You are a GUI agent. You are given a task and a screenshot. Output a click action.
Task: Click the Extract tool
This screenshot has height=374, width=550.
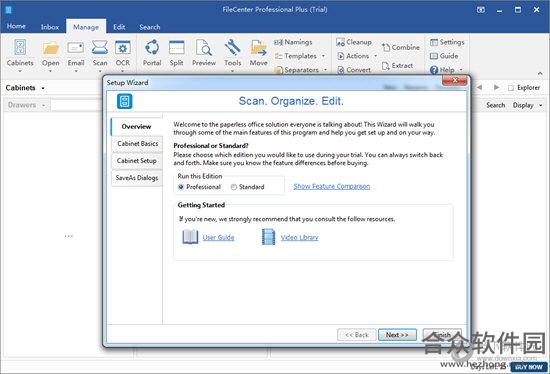pyautogui.click(x=397, y=66)
